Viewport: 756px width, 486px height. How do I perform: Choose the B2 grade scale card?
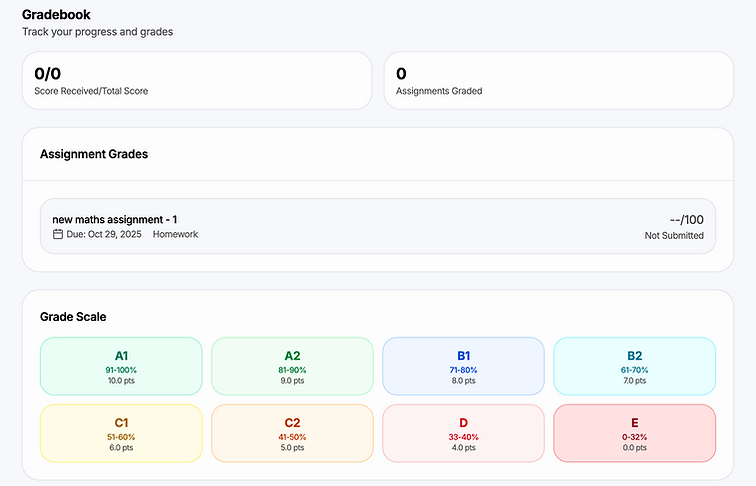click(x=634, y=366)
